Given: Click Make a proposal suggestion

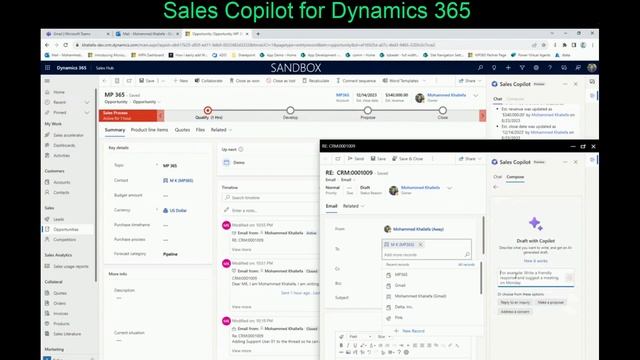Looking at the screenshot, I should tap(551, 302).
